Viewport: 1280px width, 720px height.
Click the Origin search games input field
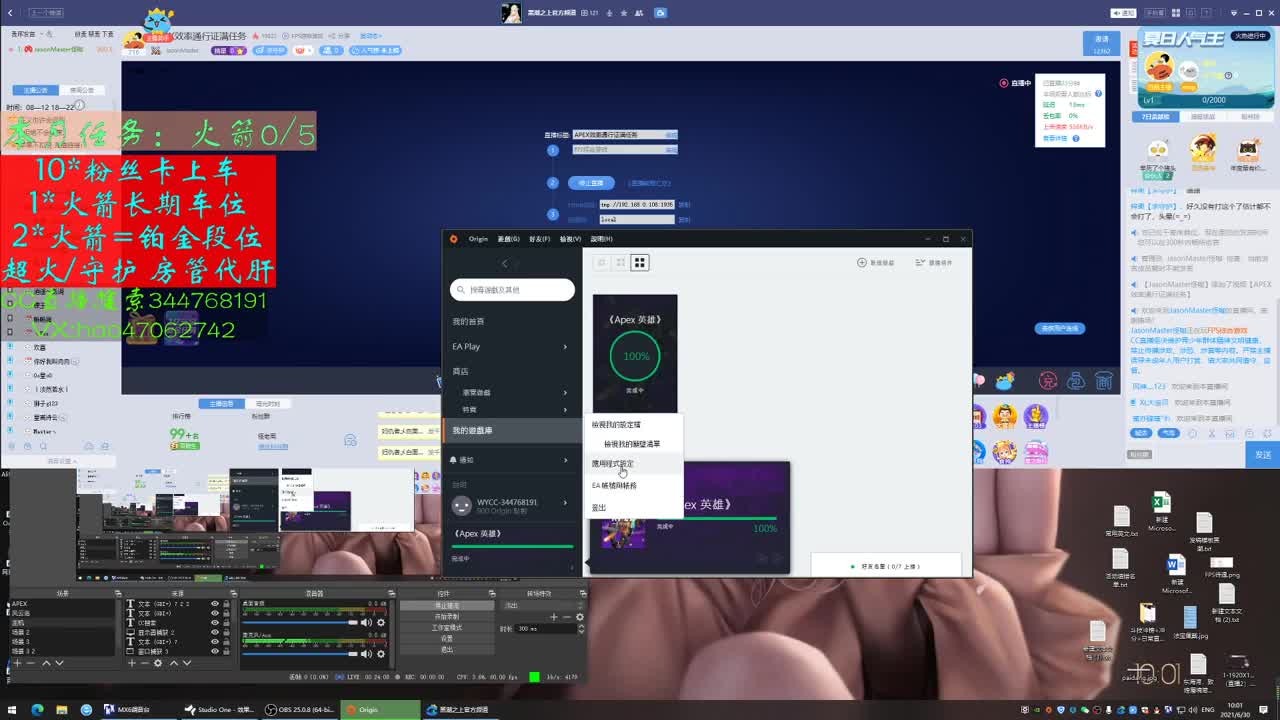[x=512, y=290]
